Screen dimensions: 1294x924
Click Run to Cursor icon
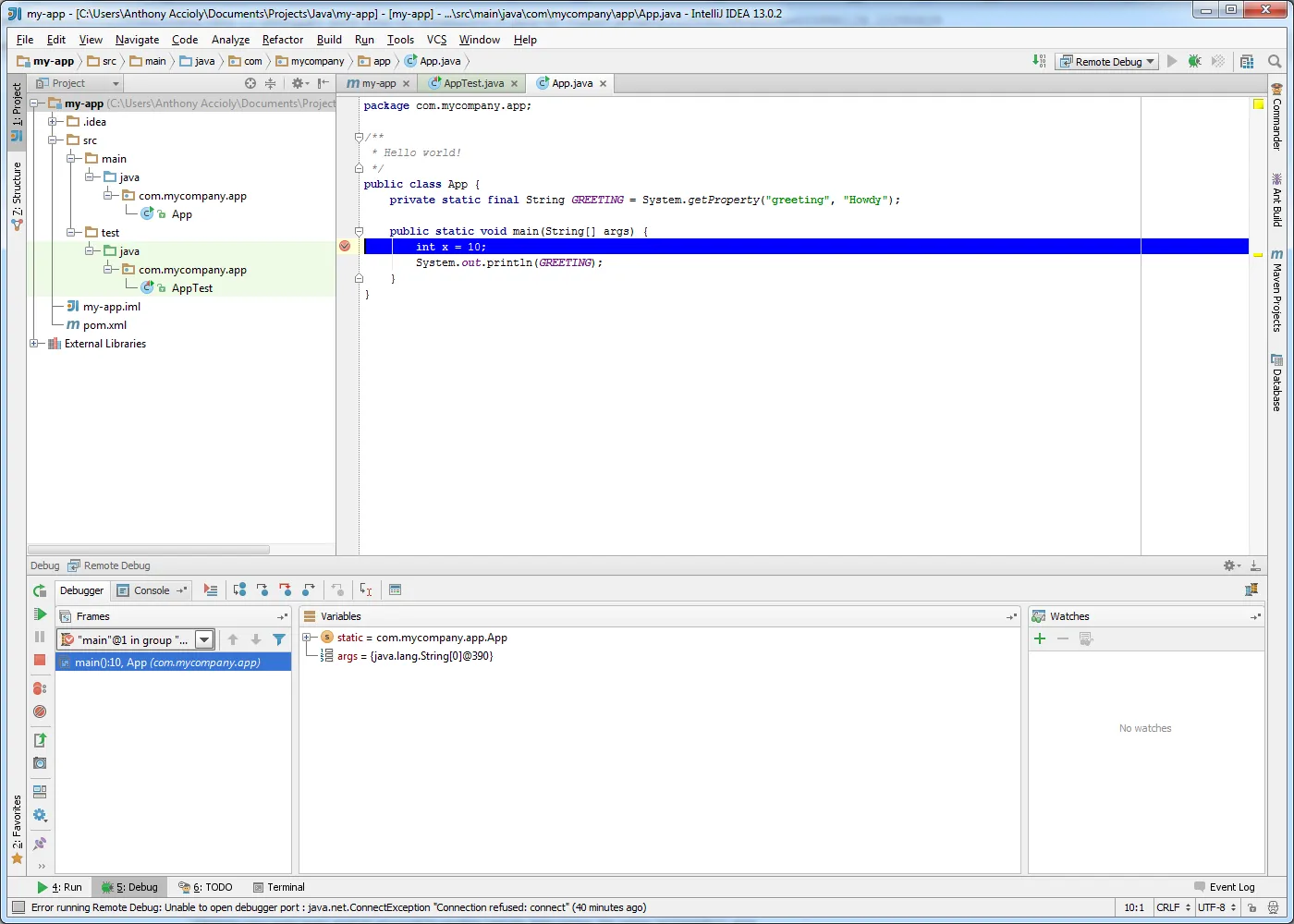pos(366,590)
